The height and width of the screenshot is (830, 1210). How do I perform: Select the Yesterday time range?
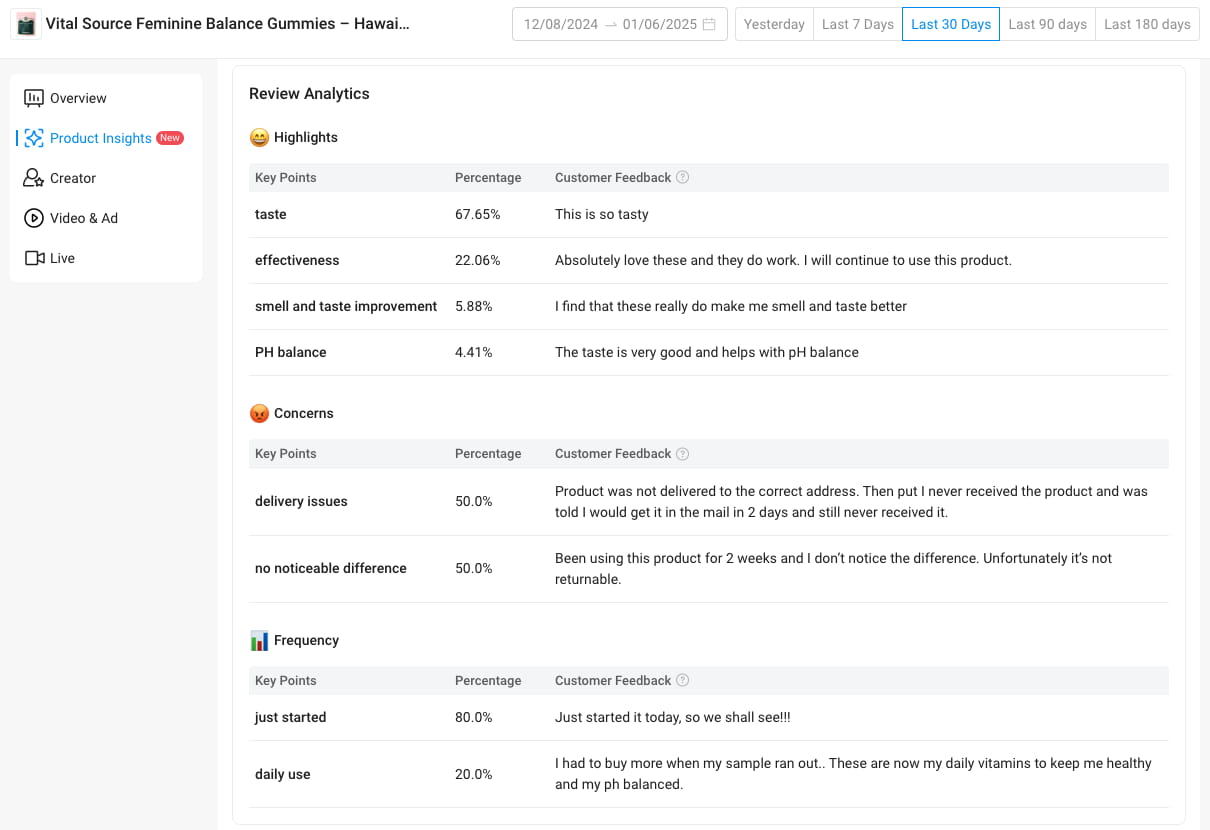click(774, 24)
